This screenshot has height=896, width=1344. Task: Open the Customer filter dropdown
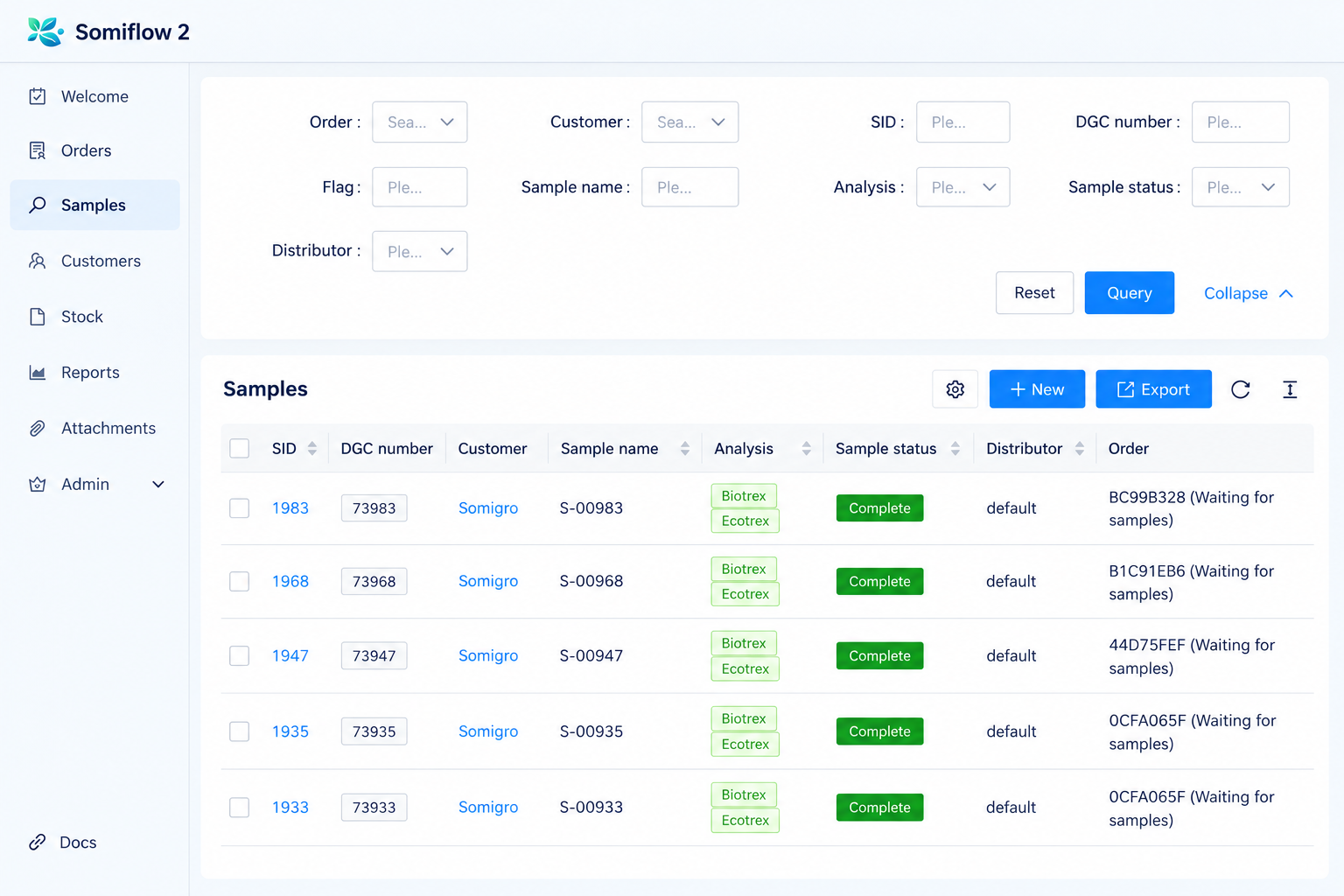click(x=689, y=122)
